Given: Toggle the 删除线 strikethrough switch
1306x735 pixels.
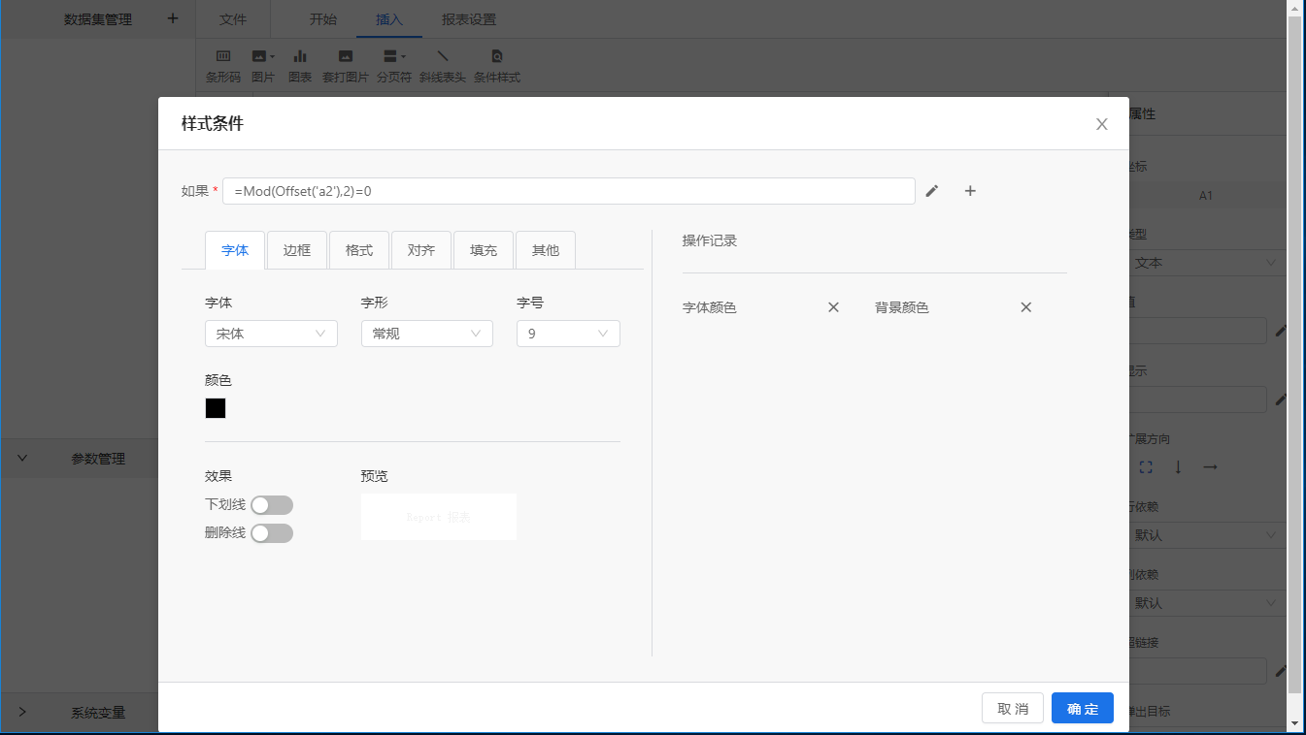Looking at the screenshot, I should 272,533.
